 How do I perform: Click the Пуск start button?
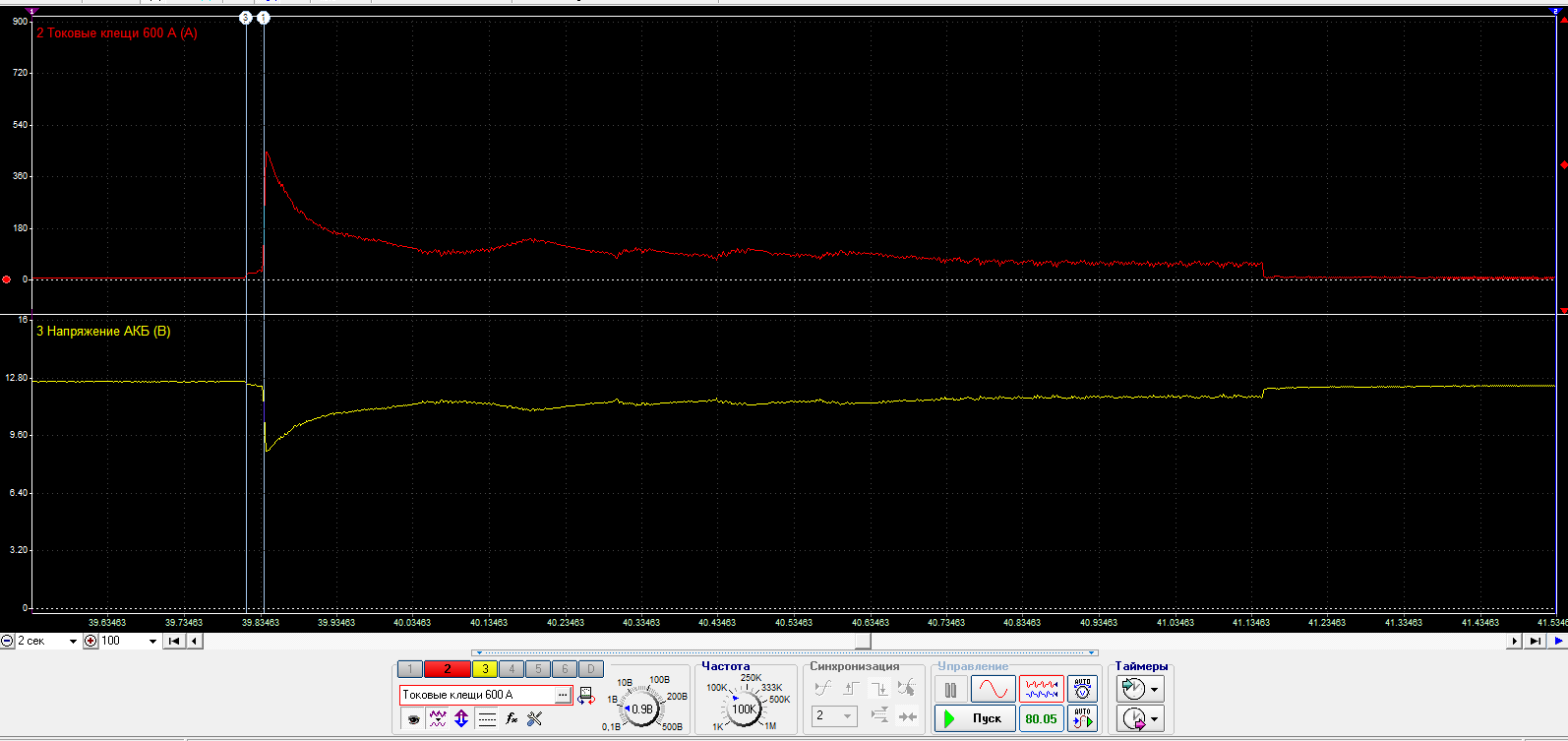click(x=975, y=718)
